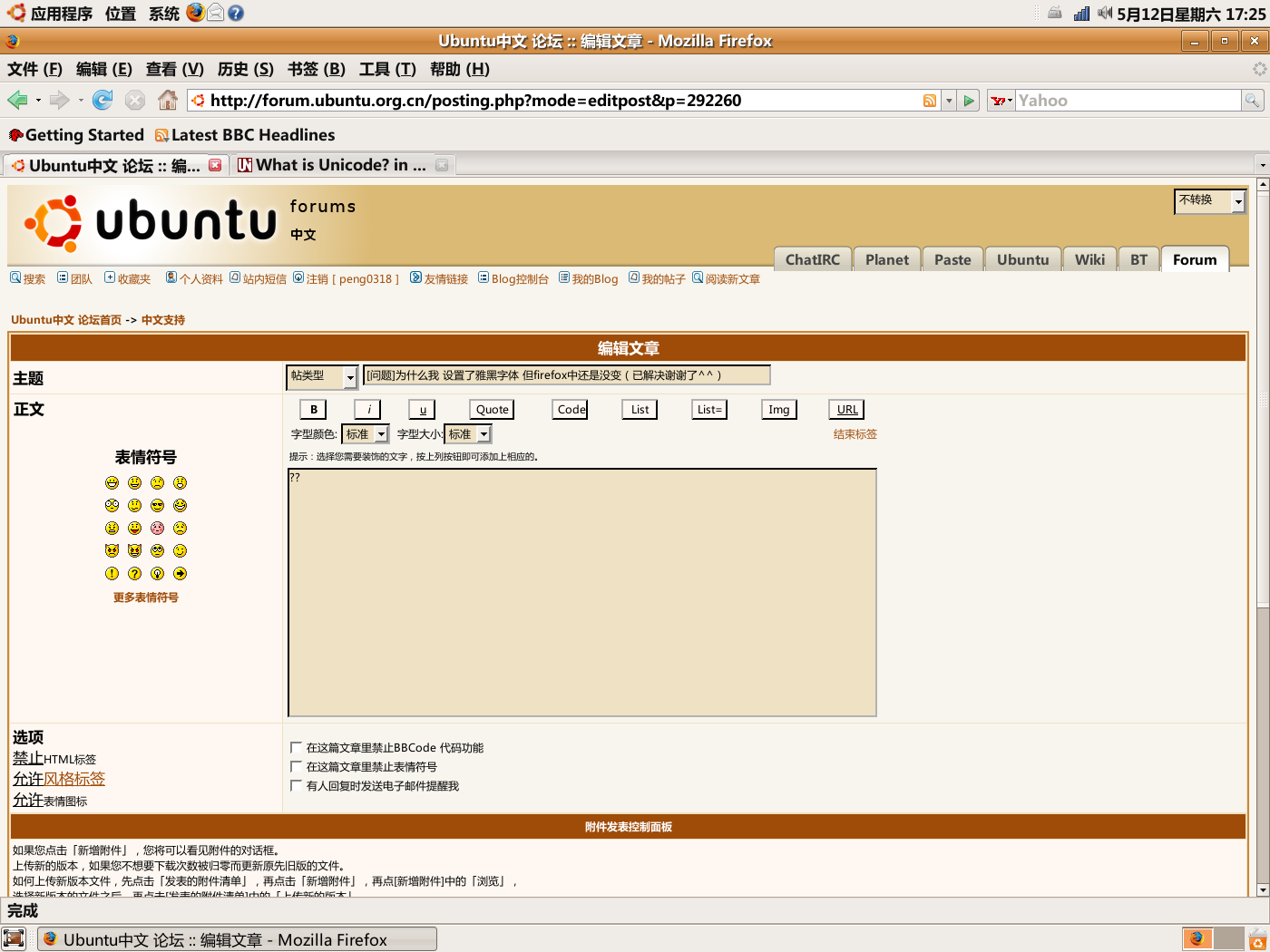Click inside the post body text area
This screenshot has width=1270, height=952.
[582, 592]
